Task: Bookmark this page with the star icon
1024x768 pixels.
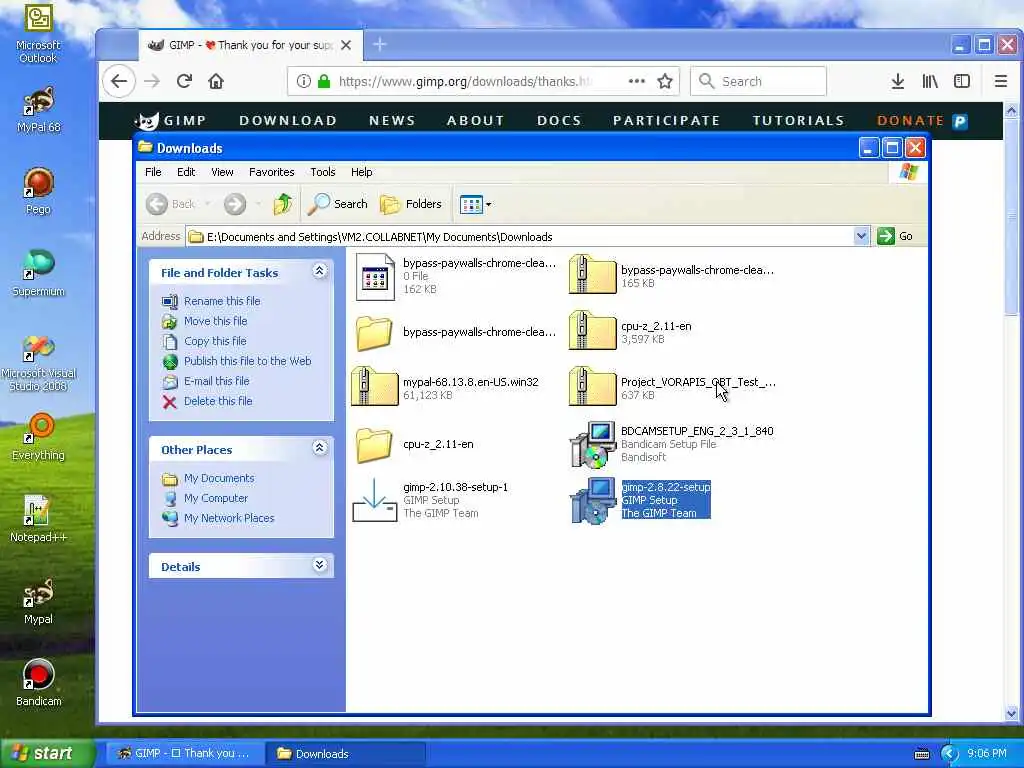Action: click(665, 81)
